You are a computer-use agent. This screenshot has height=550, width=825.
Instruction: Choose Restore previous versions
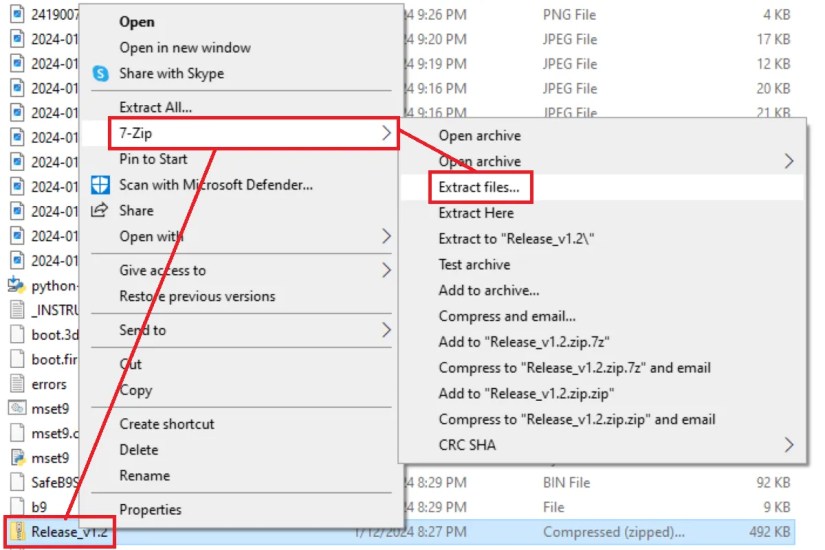(x=197, y=296)
